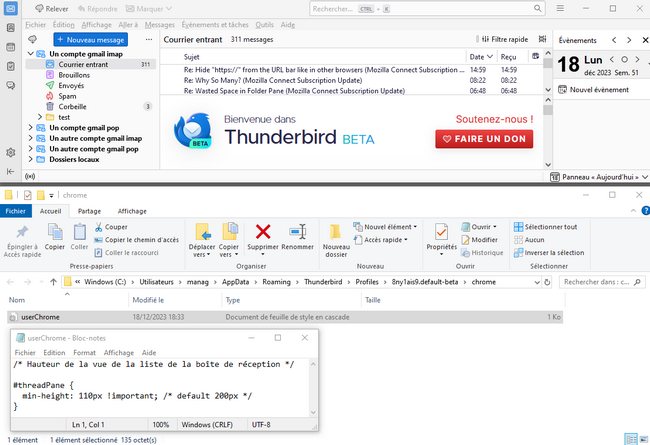Open Explorer address bar history dropdown
The height and width of the screenshot is (445, 650).
click(537, 282)
